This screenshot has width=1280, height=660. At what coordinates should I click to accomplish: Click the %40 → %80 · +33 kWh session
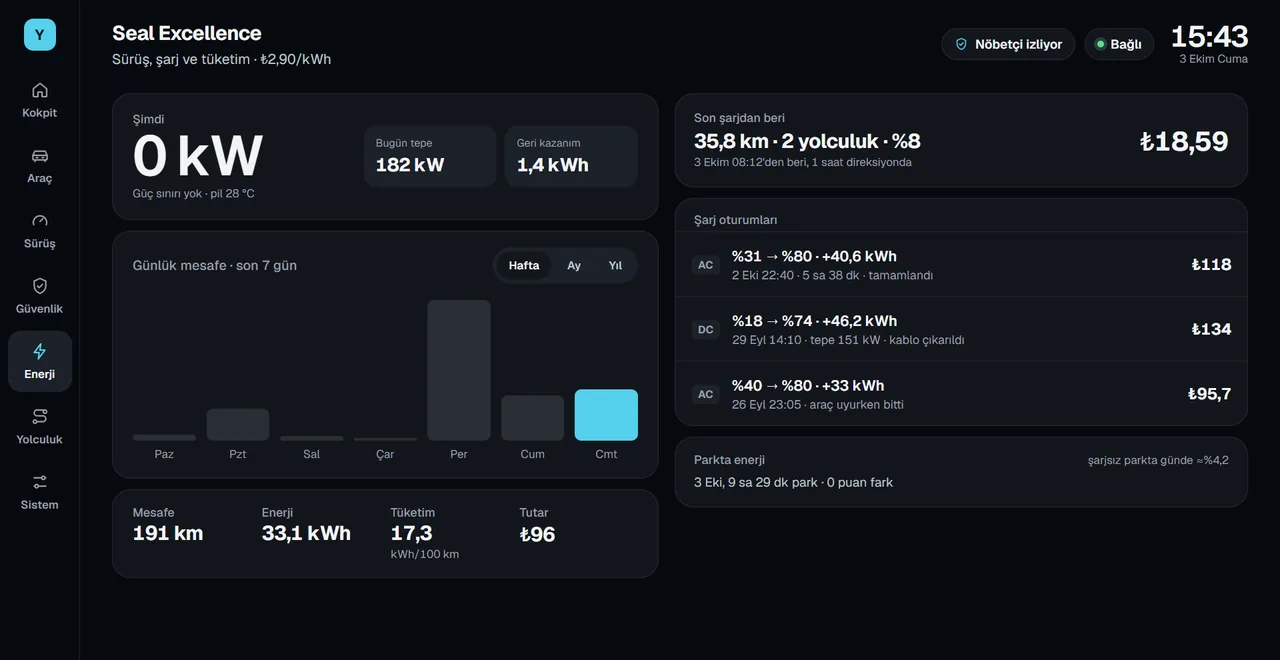(x=961, y=394)
